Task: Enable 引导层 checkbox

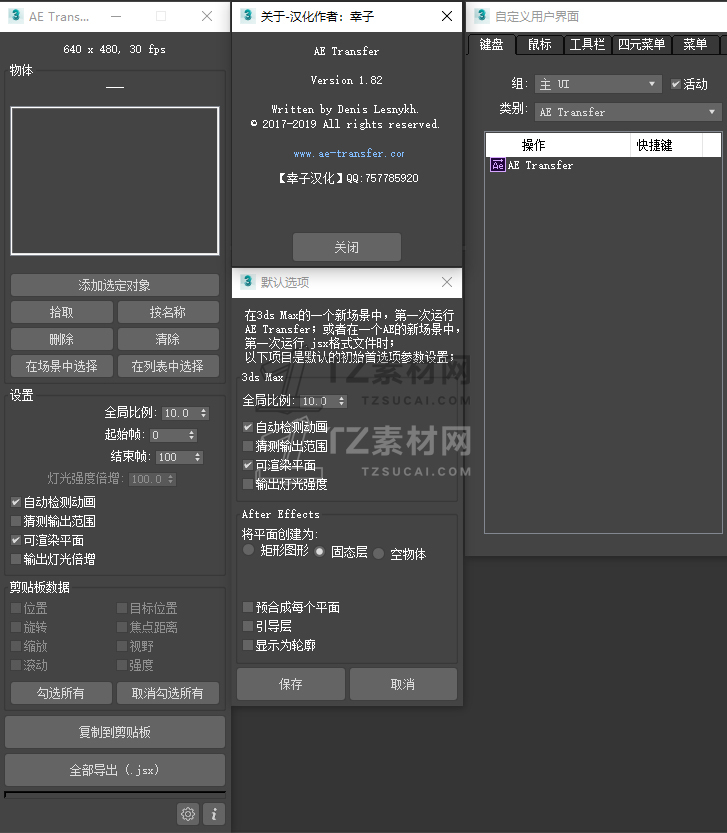Action: 248,626
